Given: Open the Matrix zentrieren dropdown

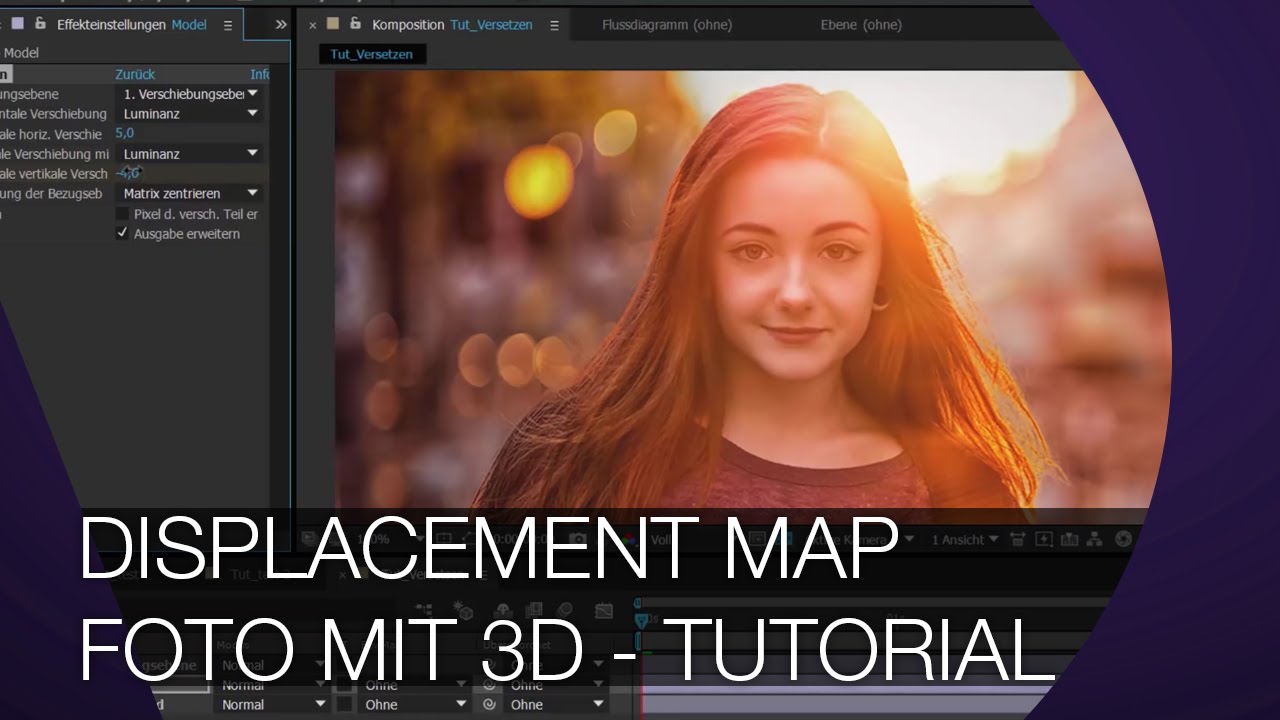Looking at the screenshot, I should 190,193.
